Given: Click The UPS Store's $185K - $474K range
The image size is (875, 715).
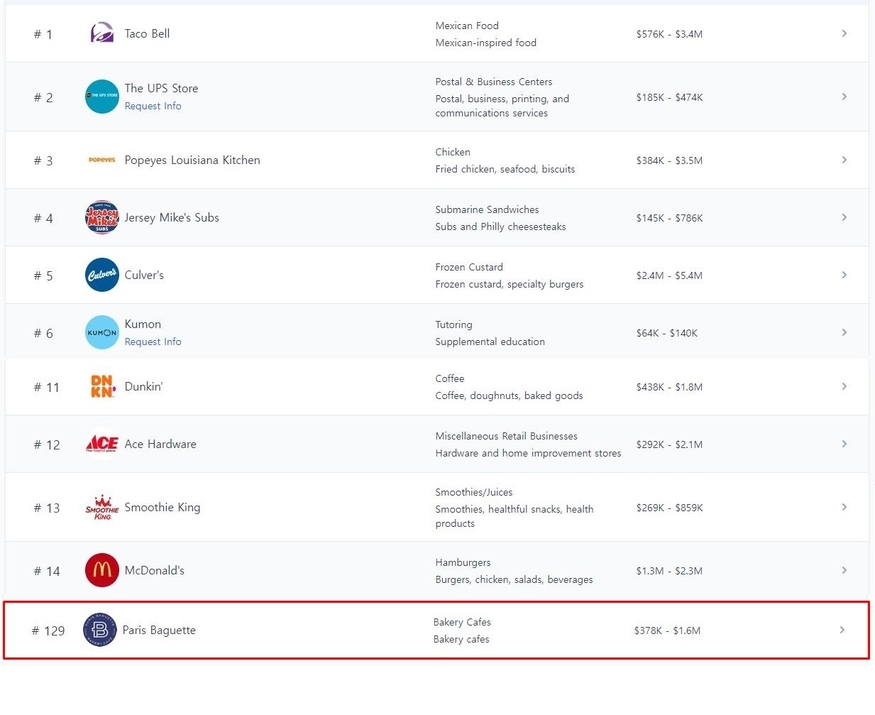Looking at the screenshot, I should [669, 97].
